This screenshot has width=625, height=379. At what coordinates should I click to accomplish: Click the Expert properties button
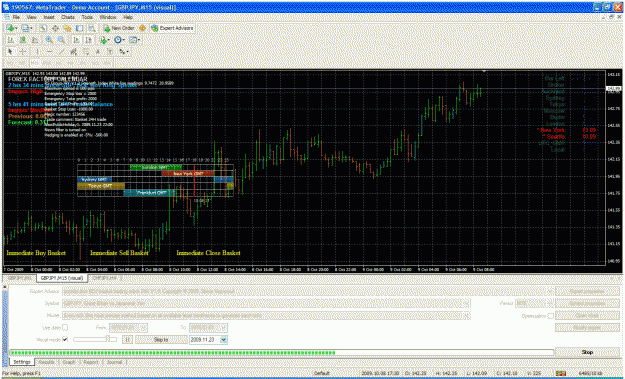[587, 291]
